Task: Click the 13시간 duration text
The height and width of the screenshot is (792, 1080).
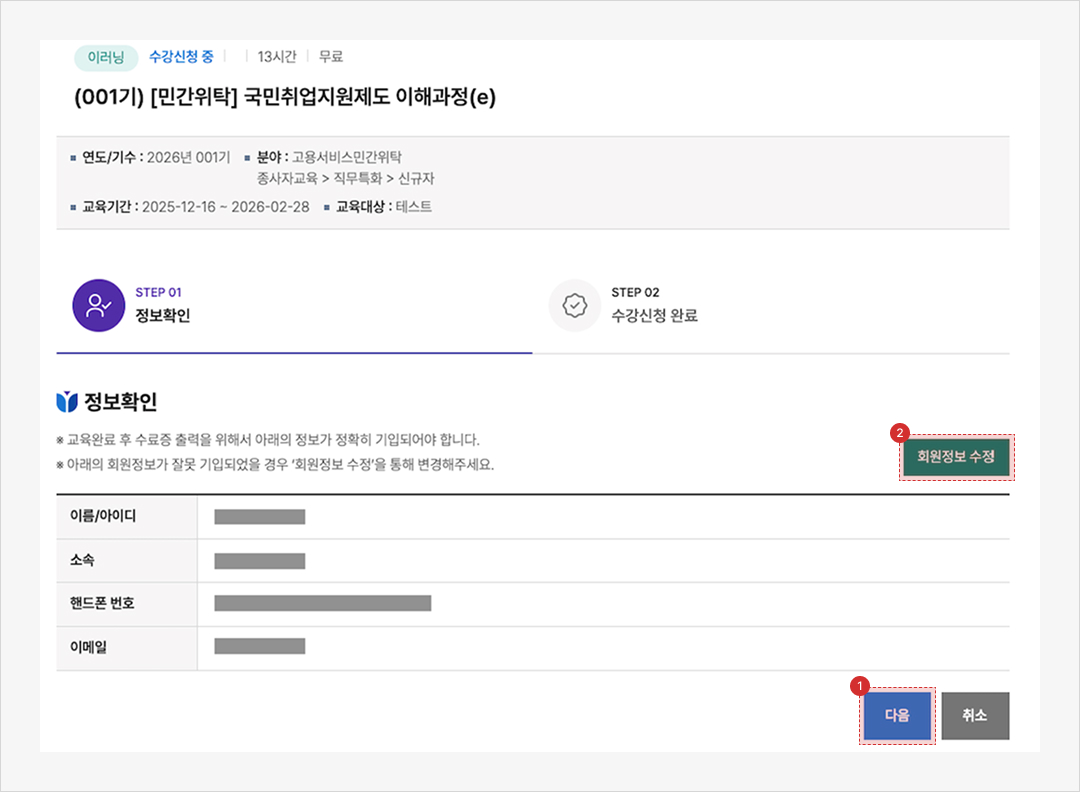Action: point(277,57)
